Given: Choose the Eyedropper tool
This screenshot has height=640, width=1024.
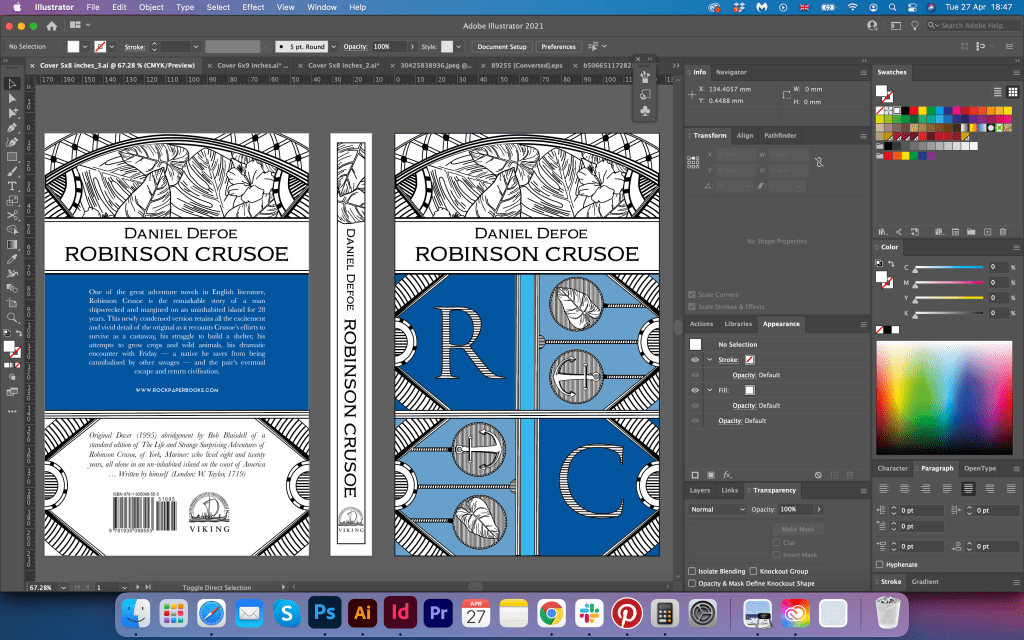Looking at the screenshot, I should (13, 259).
